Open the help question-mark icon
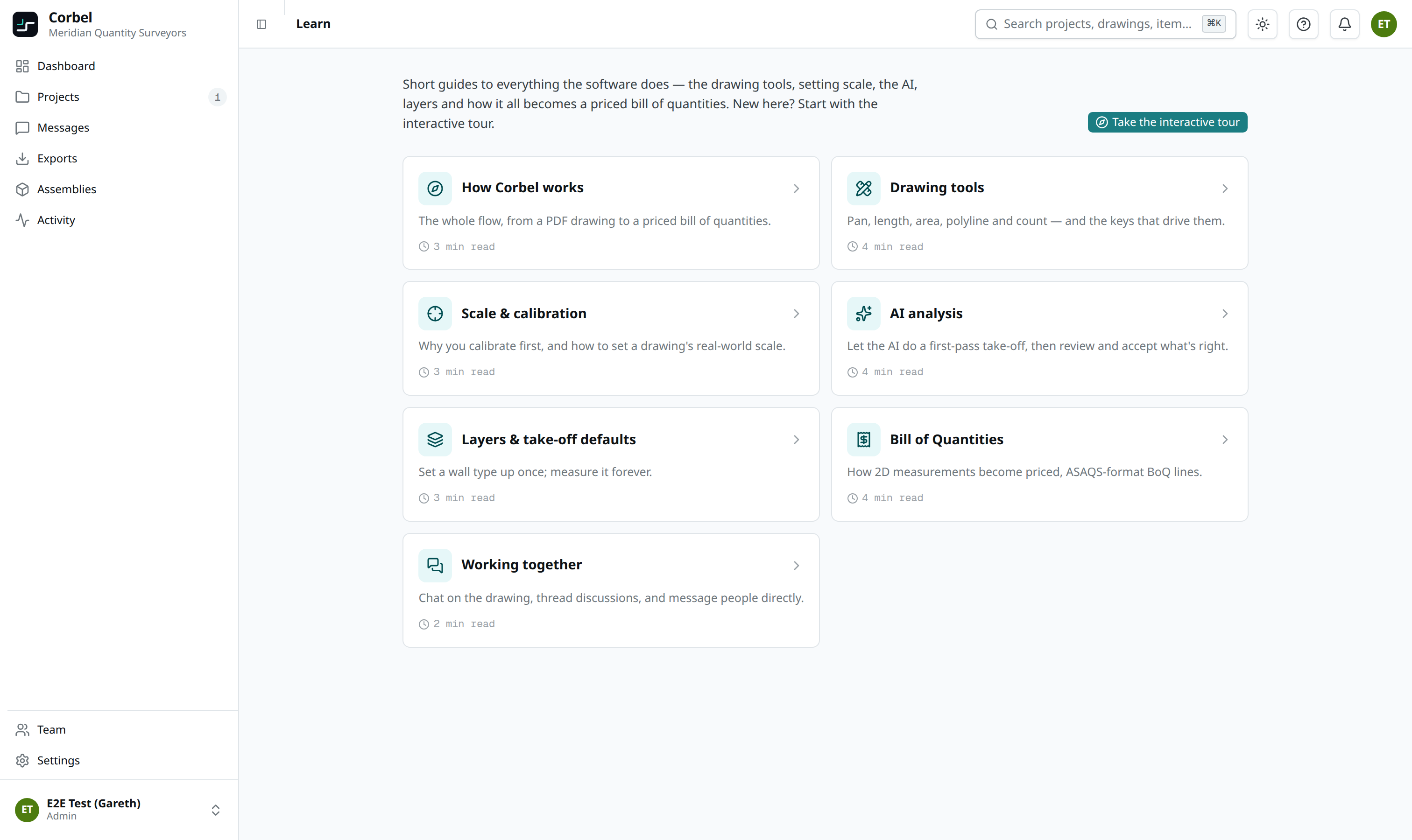Viewport: 1412px width, 840px height. coord(1303,24)
